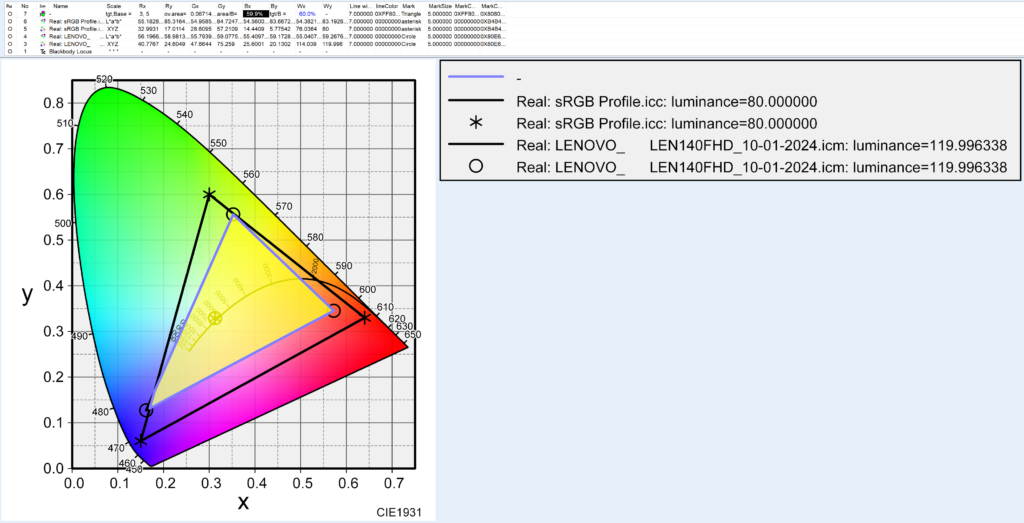Click the ov.area= cell in row 7
The image size is (1024, 523).
175,14
